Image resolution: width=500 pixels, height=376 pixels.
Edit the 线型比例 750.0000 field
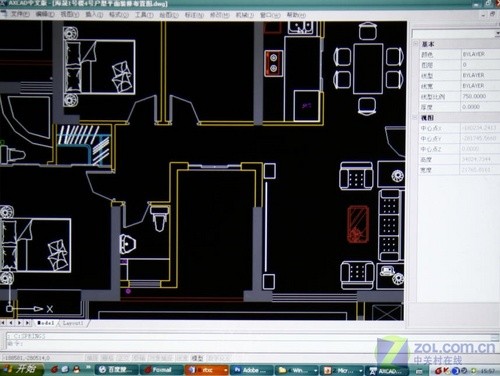tap(480, 96)
